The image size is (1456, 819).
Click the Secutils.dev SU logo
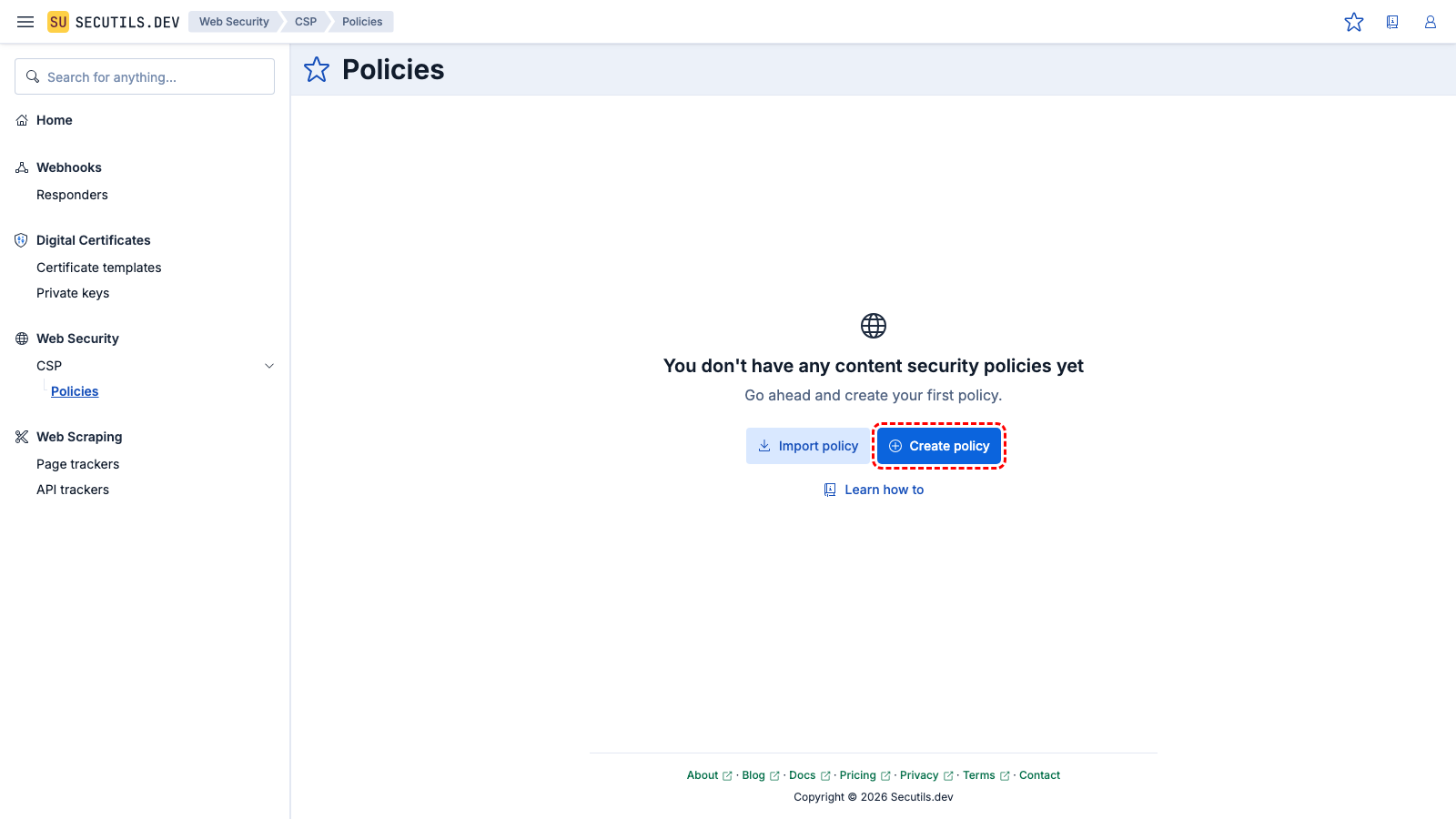pos(58,22)
